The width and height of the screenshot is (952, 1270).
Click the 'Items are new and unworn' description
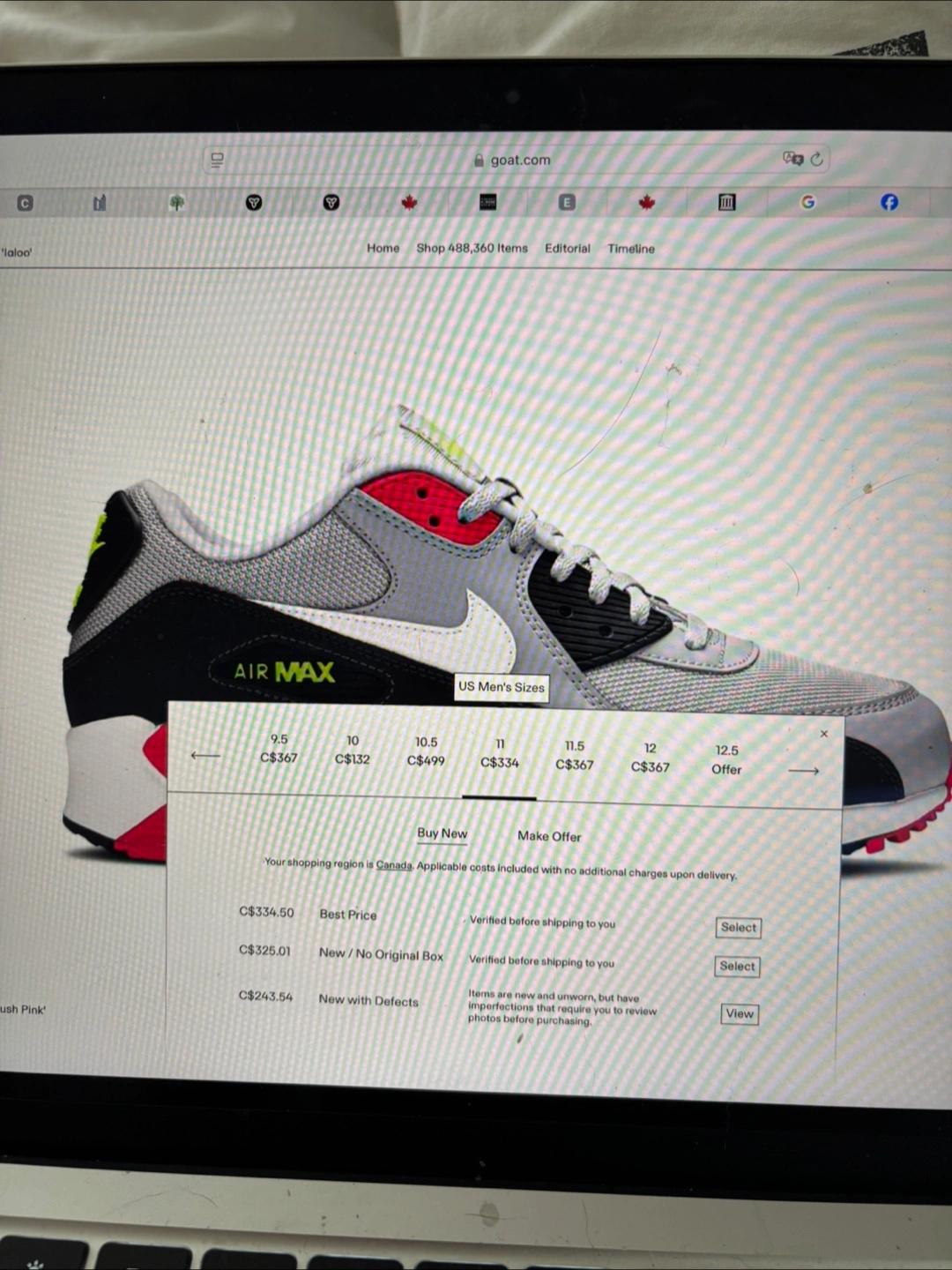[562, 1007]
